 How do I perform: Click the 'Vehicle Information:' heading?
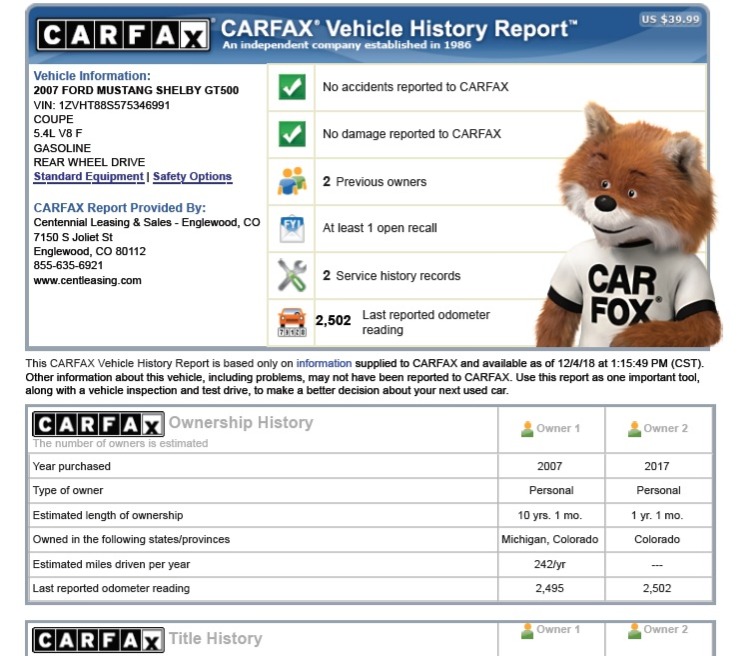pos(92,76)
